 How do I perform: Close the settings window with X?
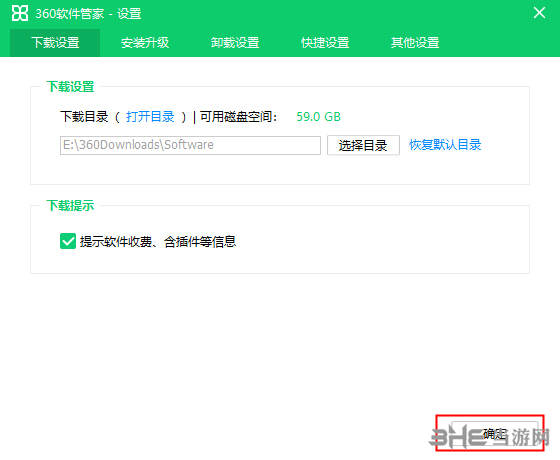539,13
